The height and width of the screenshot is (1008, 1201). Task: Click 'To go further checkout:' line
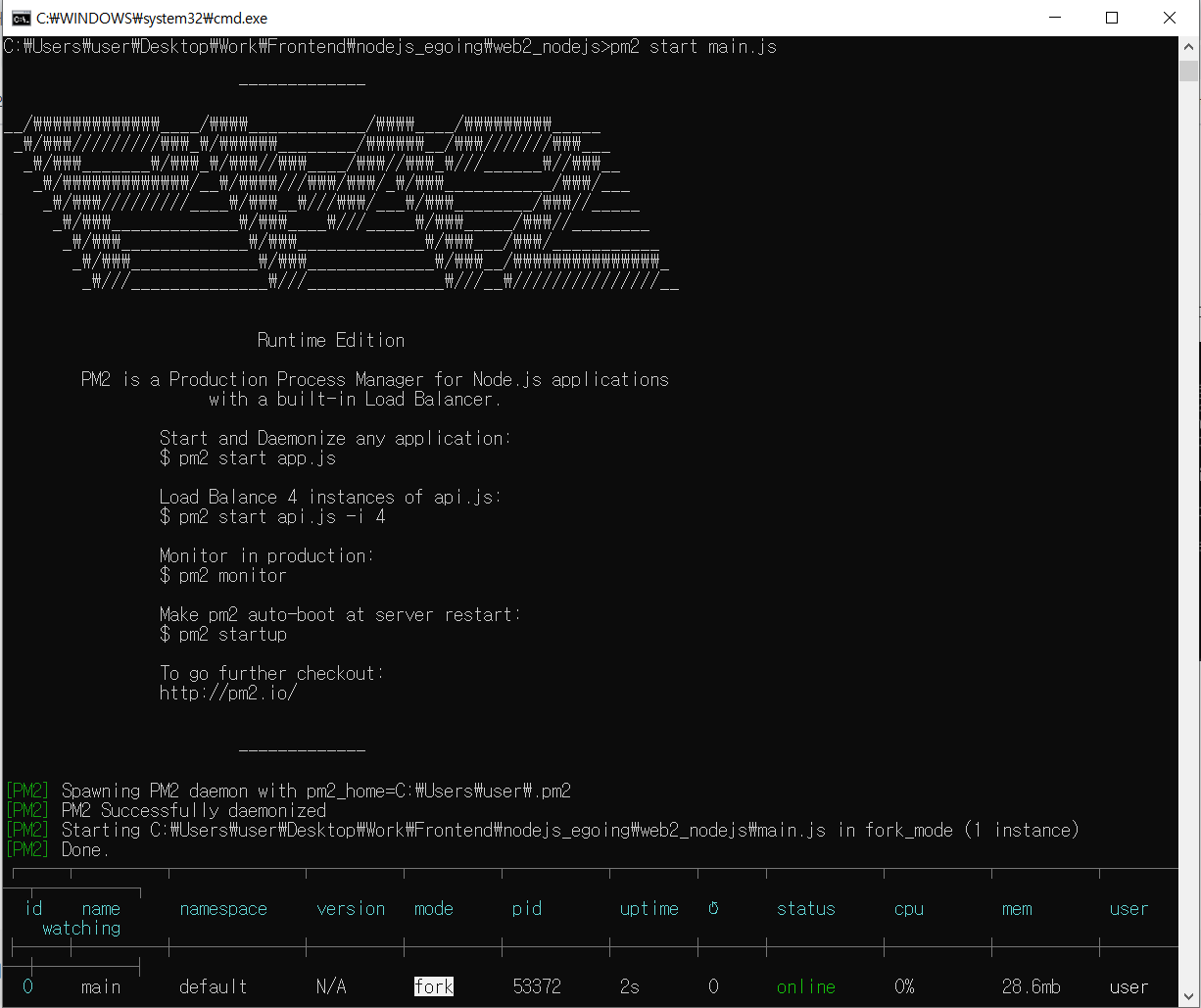pos(272,673)
